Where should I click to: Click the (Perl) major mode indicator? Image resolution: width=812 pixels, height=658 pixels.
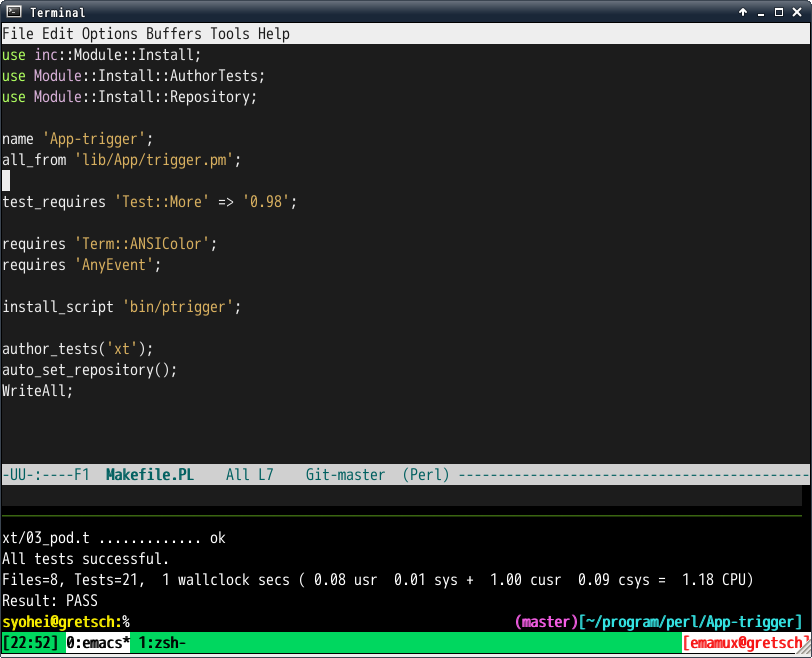(426, 474)
